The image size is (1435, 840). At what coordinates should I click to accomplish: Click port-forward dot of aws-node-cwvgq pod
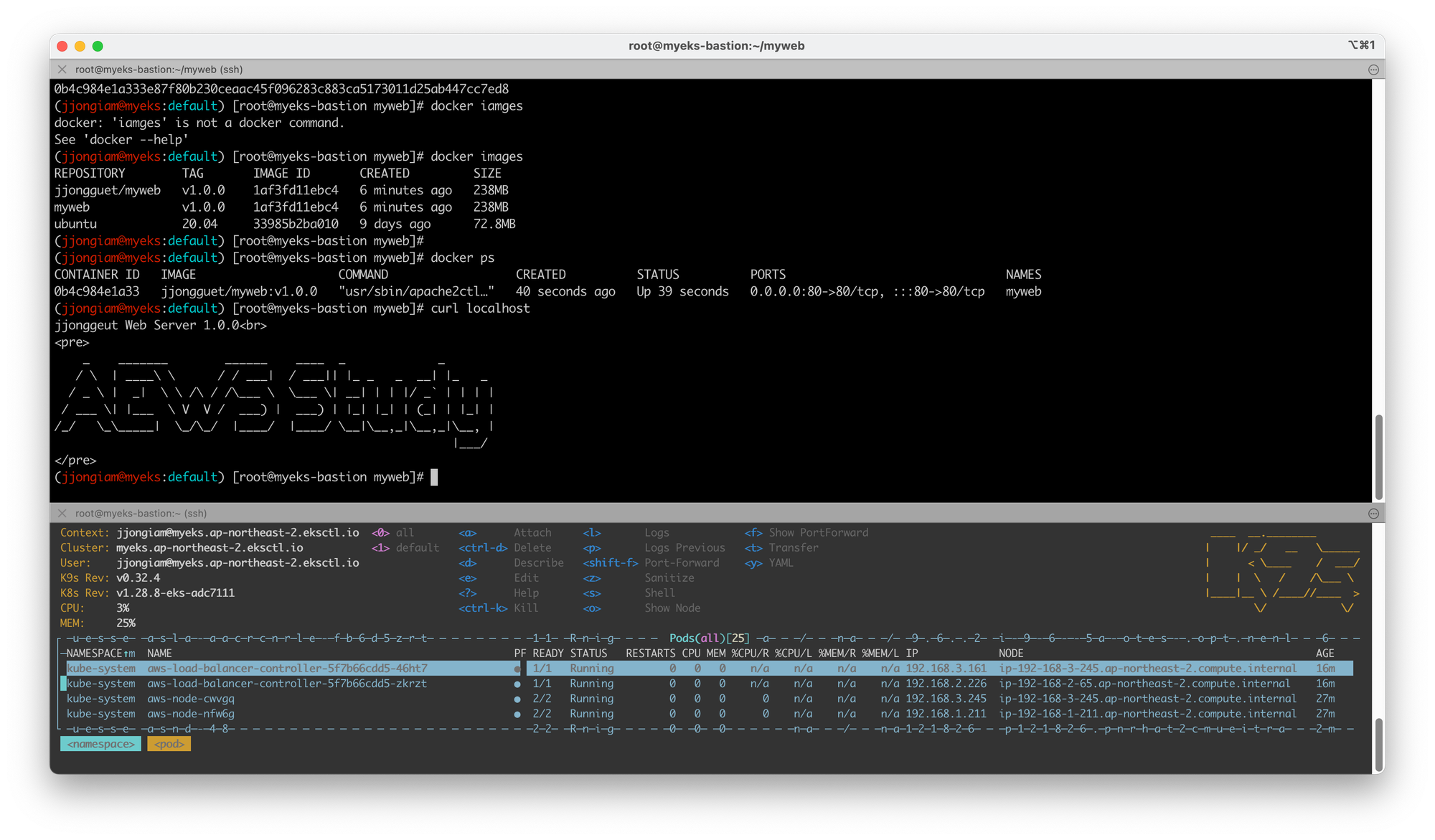517,699
